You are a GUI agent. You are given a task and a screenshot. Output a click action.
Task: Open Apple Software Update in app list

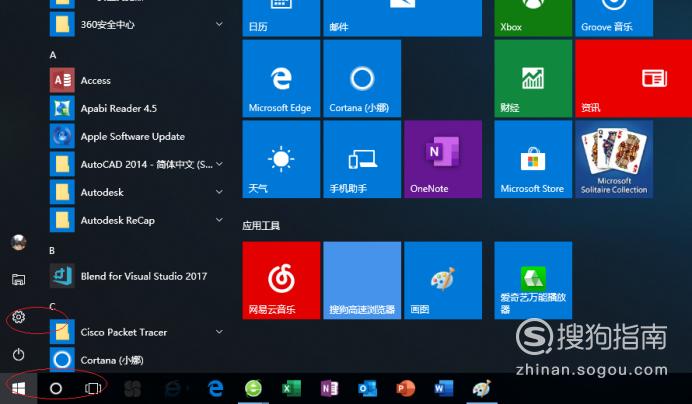click(x=137, y=136)
